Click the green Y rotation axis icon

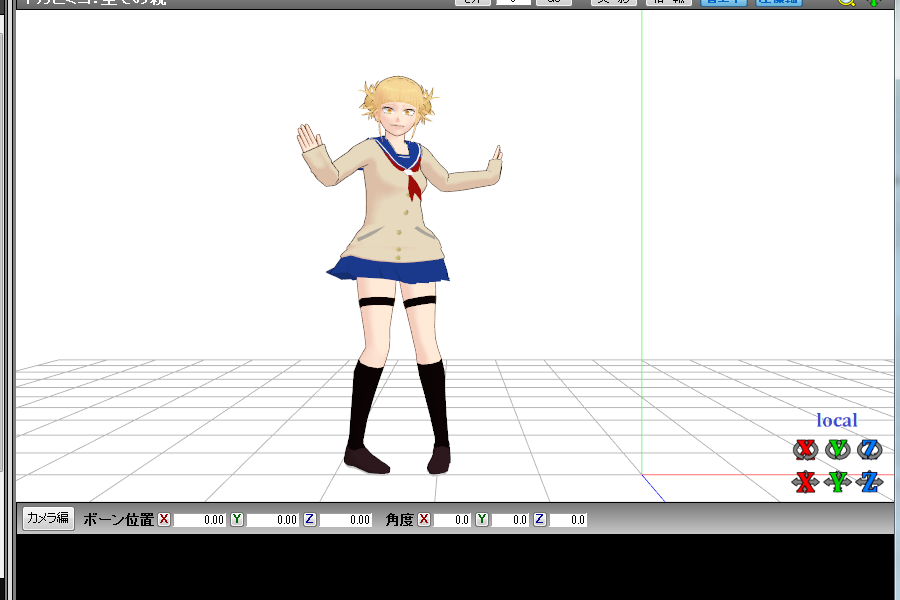[x=837, y=450]
